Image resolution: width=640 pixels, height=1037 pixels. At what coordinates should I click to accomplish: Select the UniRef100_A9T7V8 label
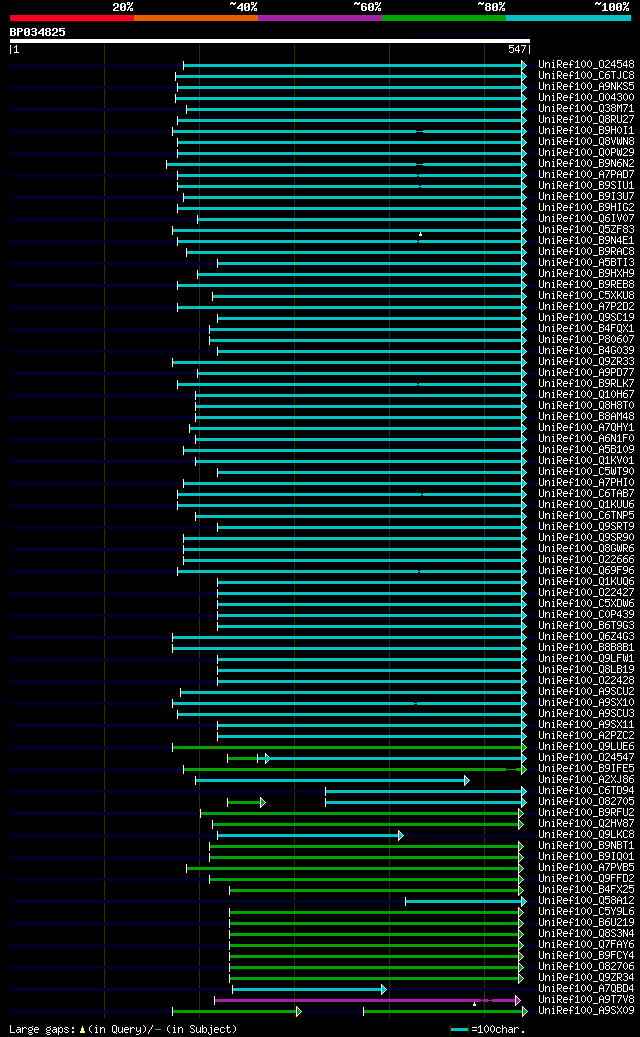[586, 1001]
